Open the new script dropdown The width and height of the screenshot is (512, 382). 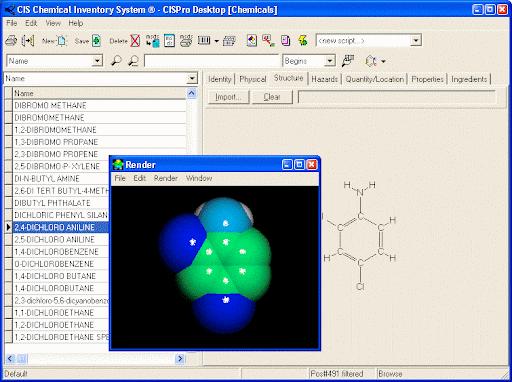point(416,41)
